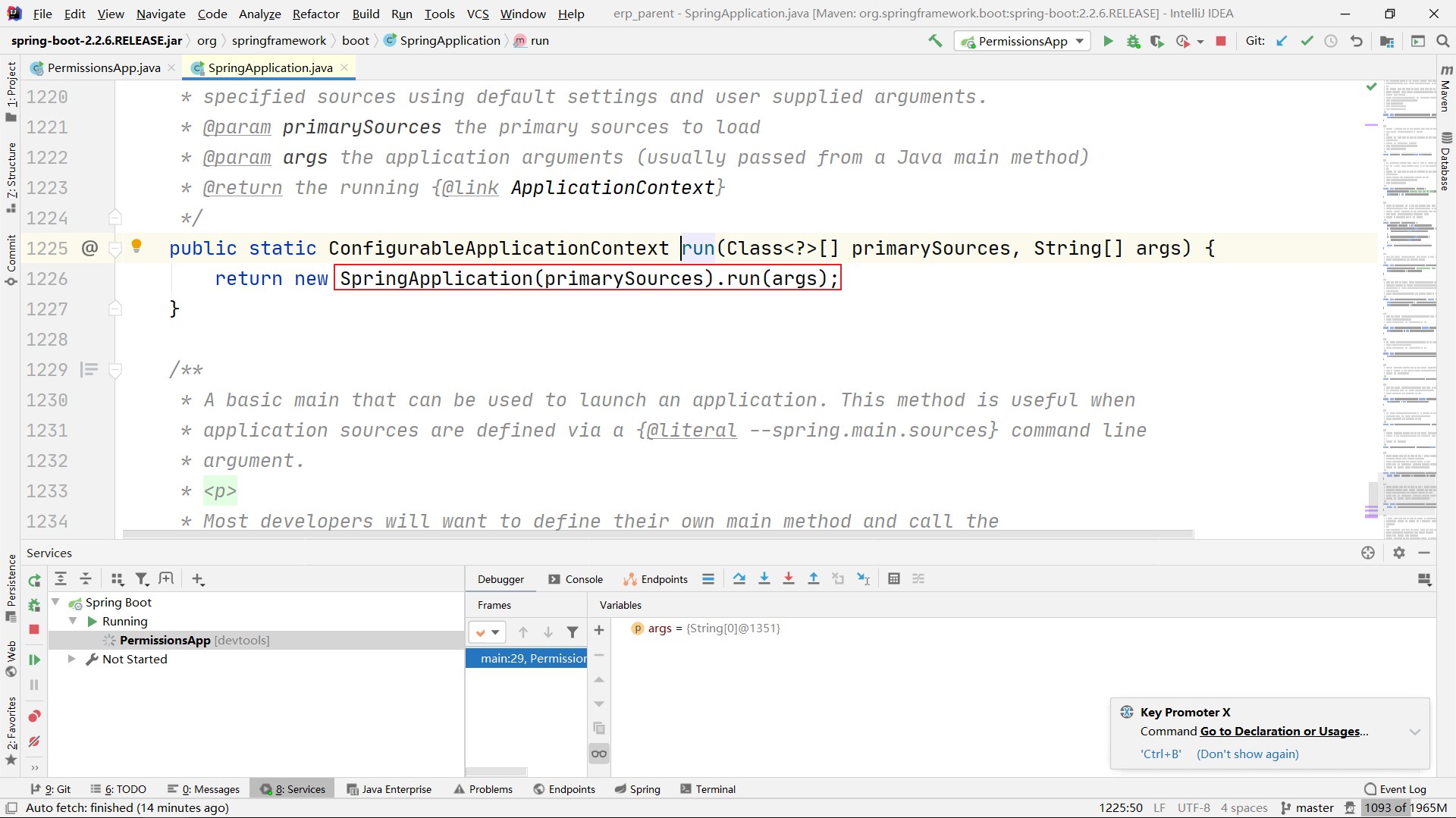
Task: Update project from Git with the blue arrow
Action: [1282, 41]
